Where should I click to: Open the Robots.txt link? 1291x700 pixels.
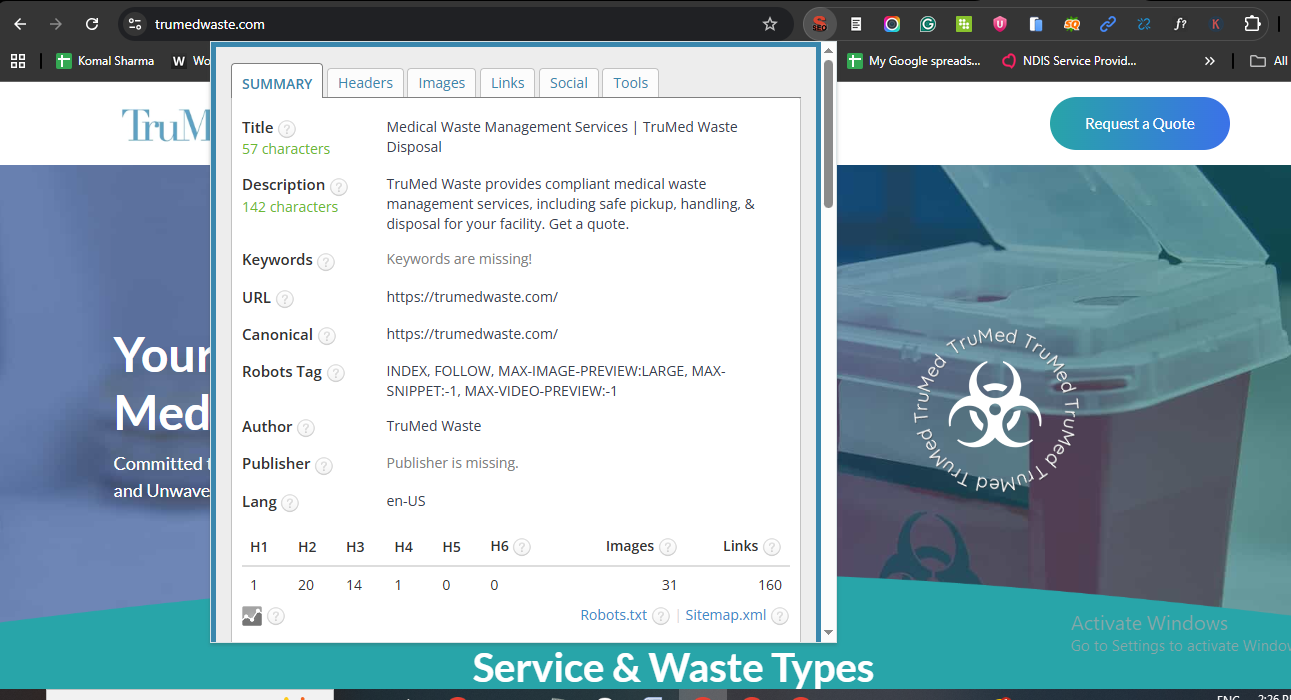pyautogui.click(x=613, y=615)
